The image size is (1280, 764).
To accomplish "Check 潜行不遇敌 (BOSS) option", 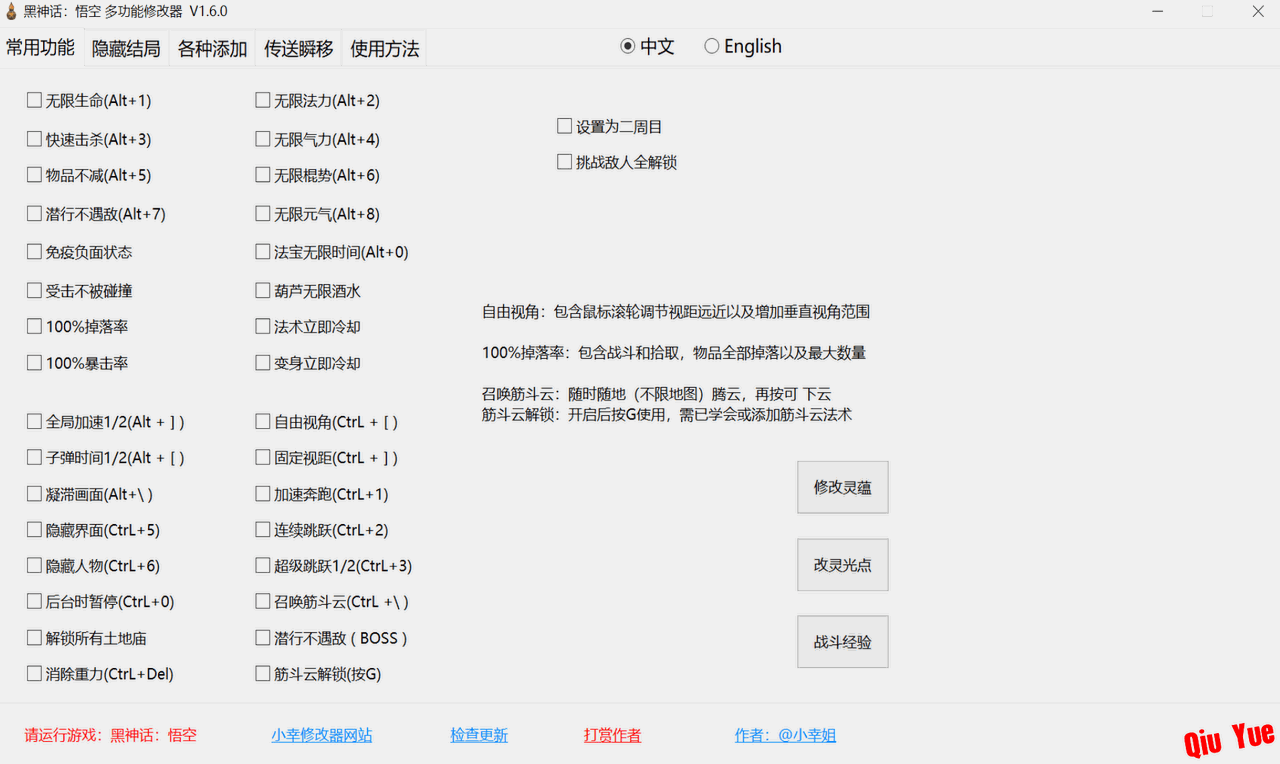I will 263,638.
